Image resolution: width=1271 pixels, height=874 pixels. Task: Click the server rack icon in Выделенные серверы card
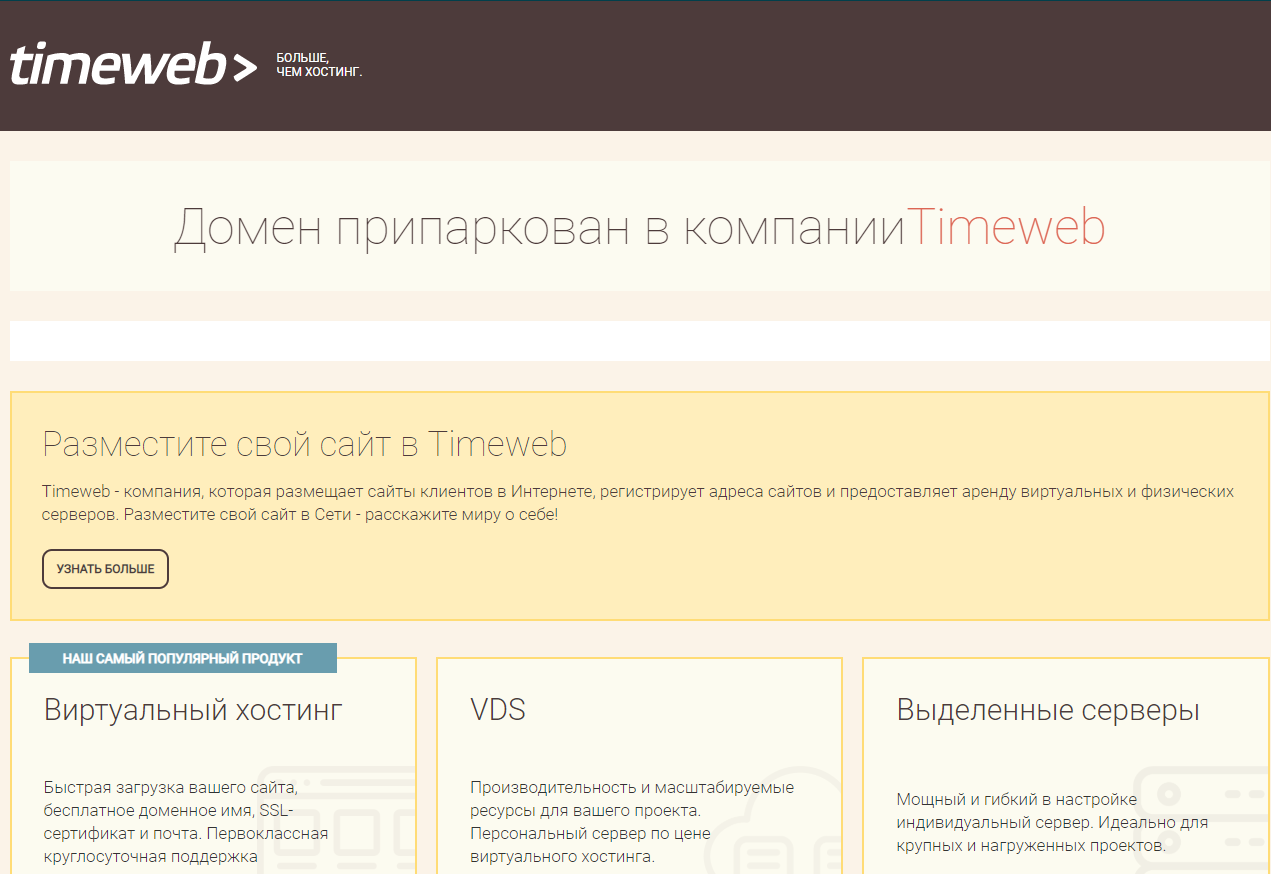1202,821
